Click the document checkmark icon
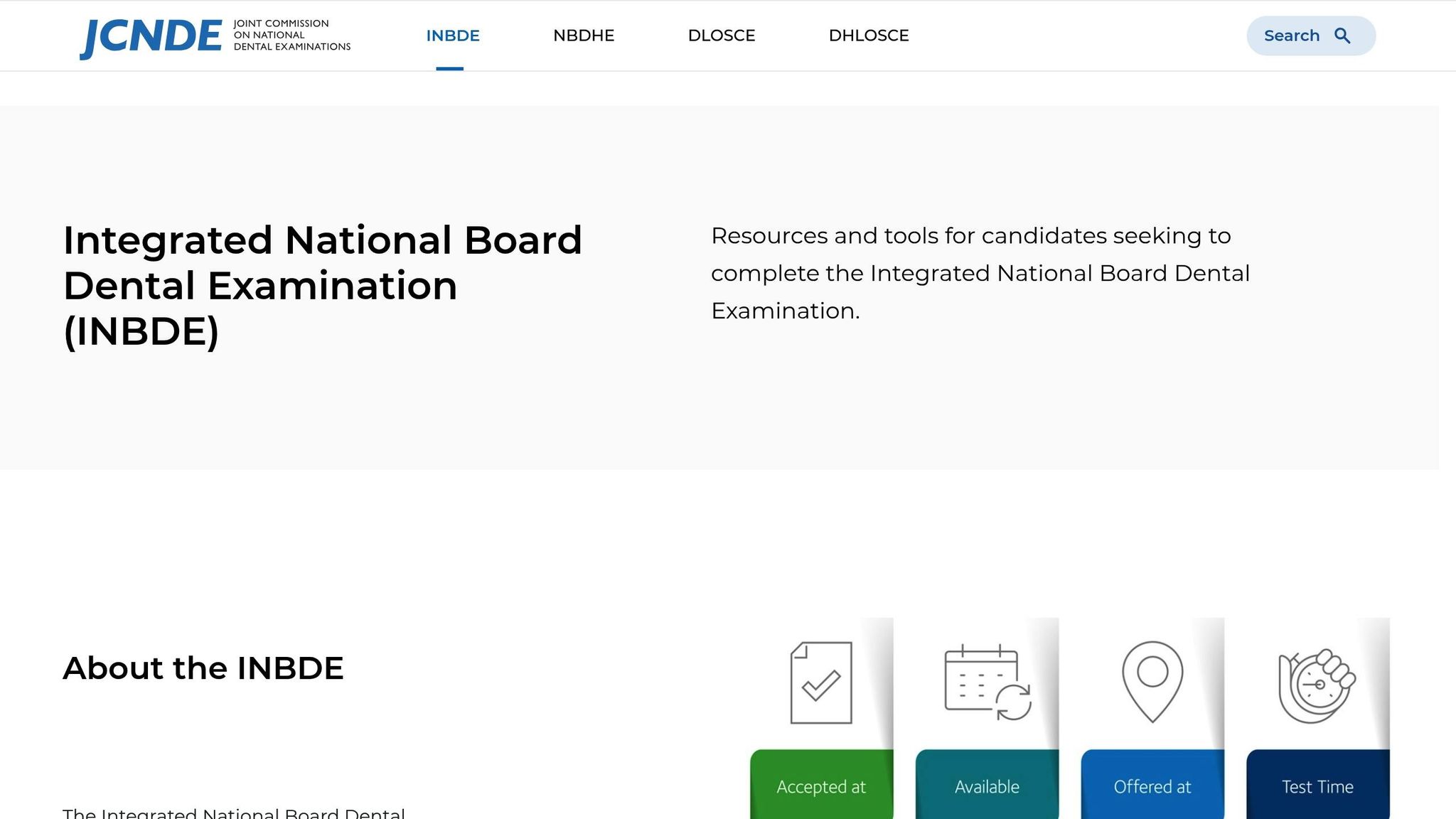This screenshot has width=1456, height=819. tap(821, 682)
